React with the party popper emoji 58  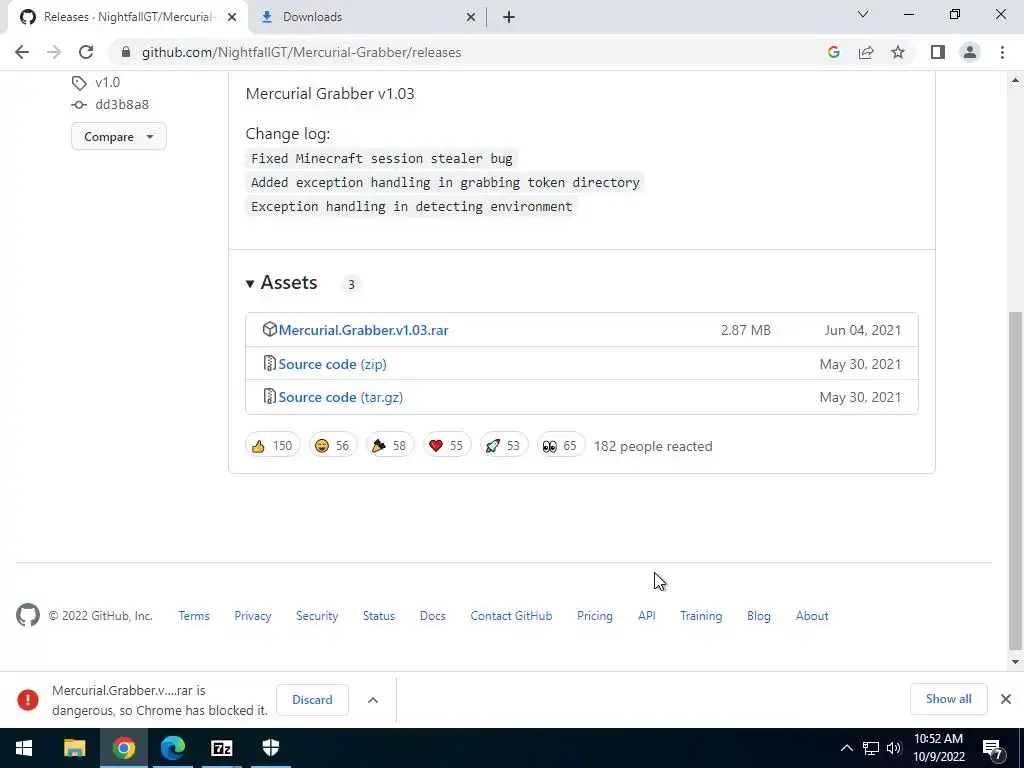pos(390,445)
